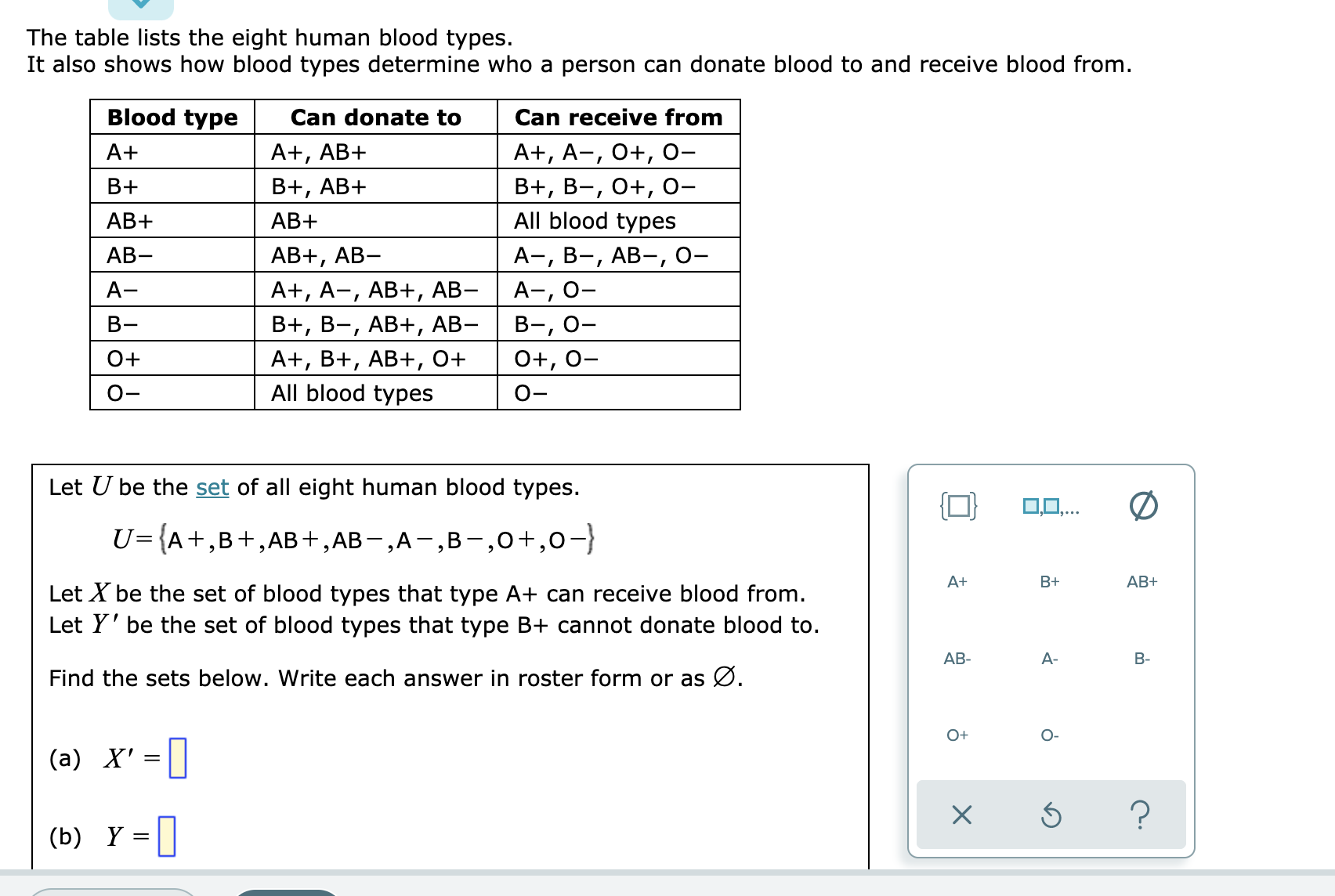
Task: Insert O+ from the answer palette
Action: point(957,735)
